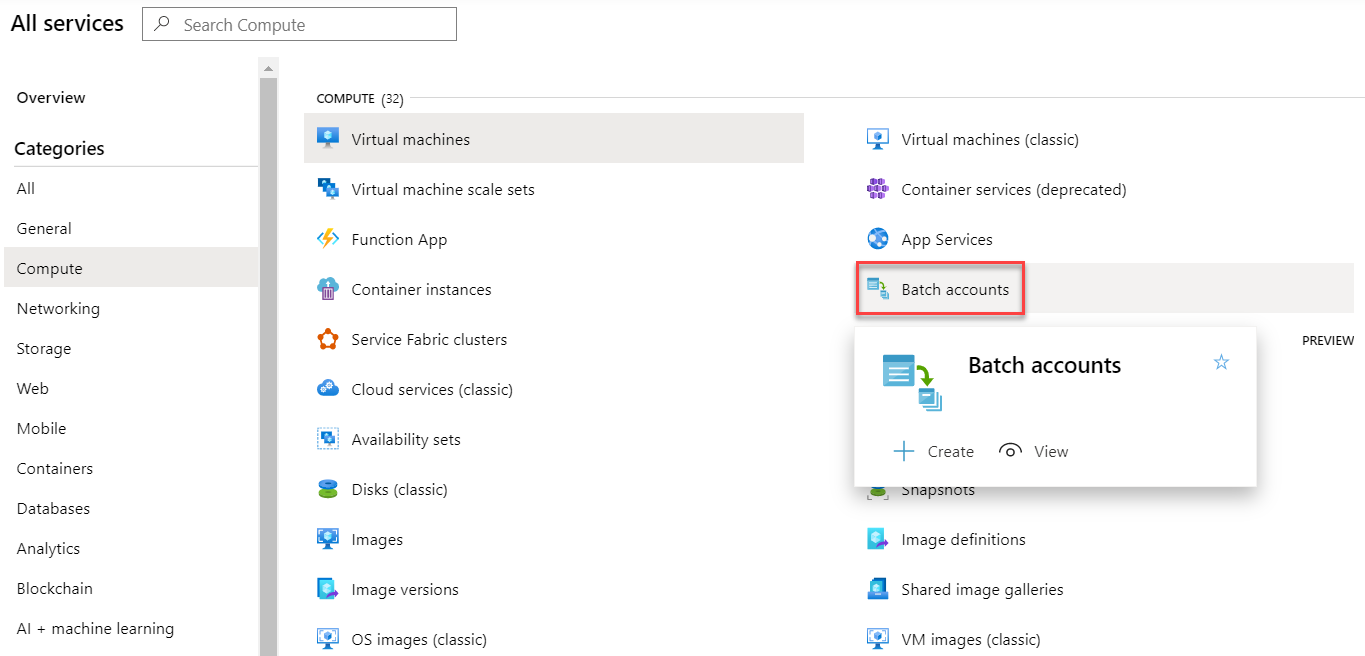The height and width of the screenshot is (656, 1365).
Task: Click the Availability sets icon
Action: 328,439
